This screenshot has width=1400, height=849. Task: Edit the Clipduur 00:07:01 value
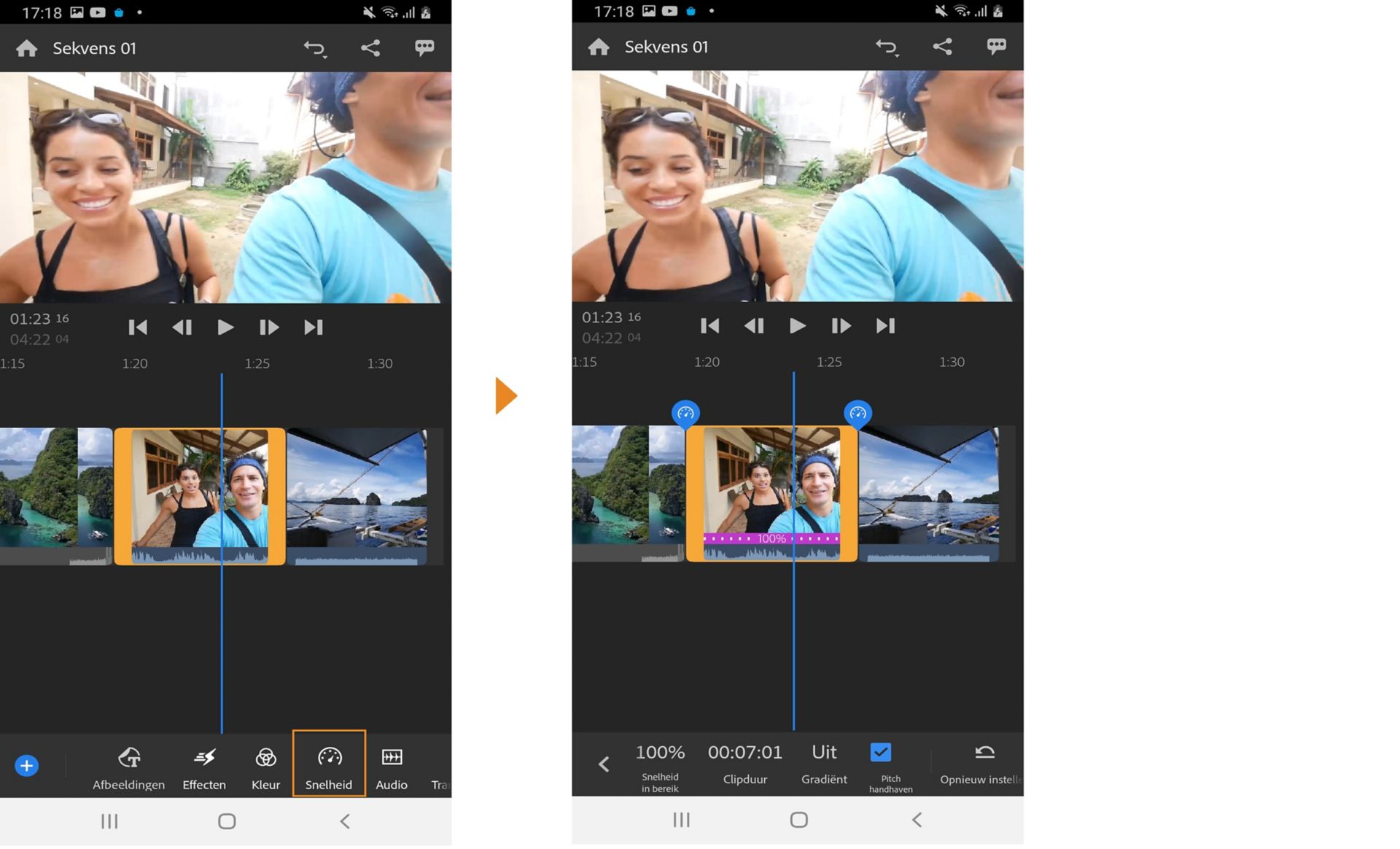pyautogui.click(x=744, y=760)
